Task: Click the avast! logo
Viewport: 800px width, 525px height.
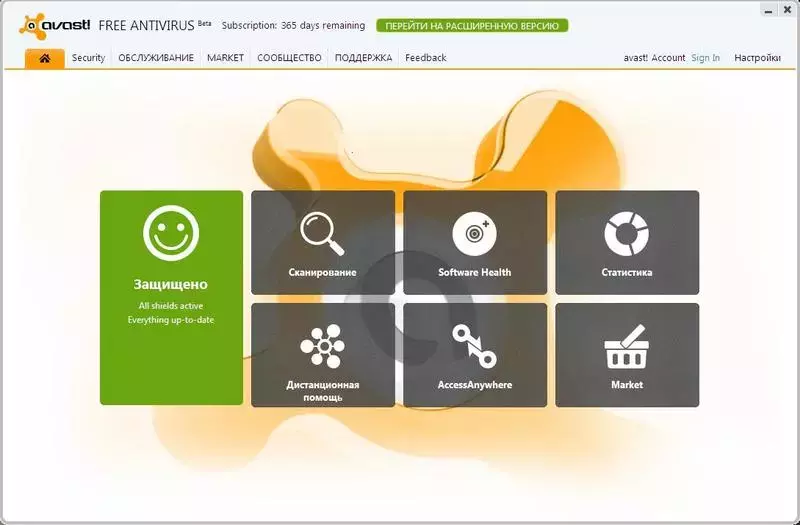Action: click(55, 26)
